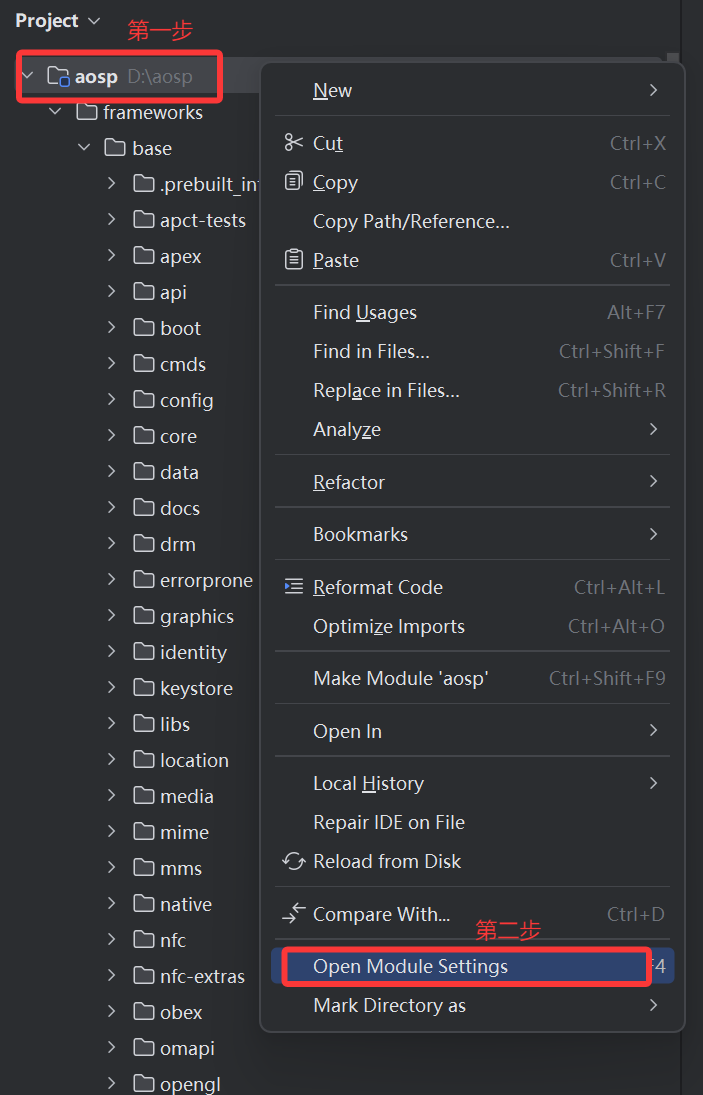Select the location folder row

click(x=130, y=760)
